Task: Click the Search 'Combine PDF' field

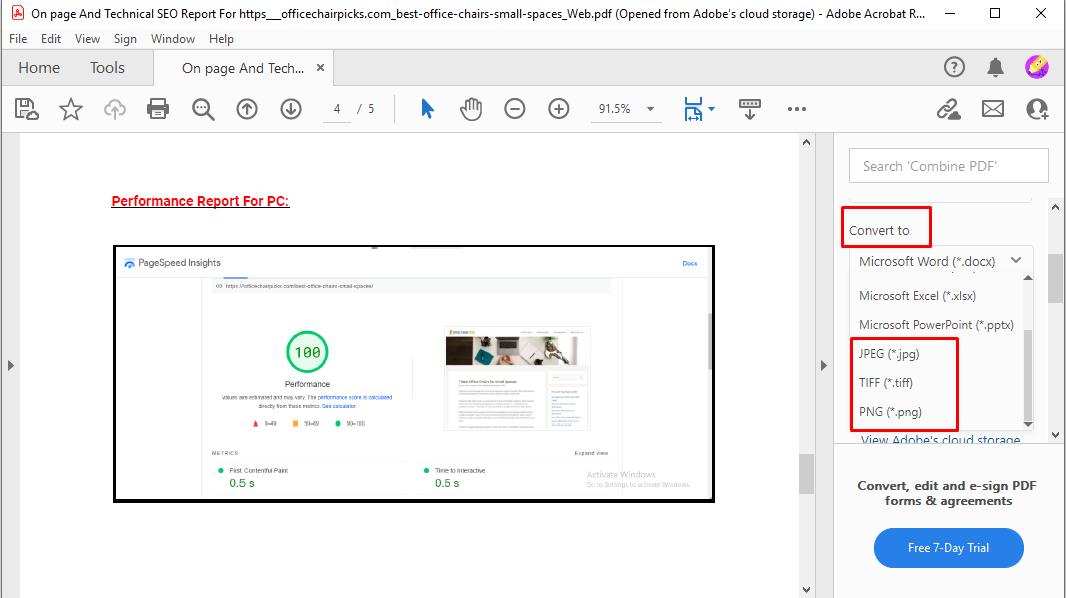Action: tap(948, 165)
